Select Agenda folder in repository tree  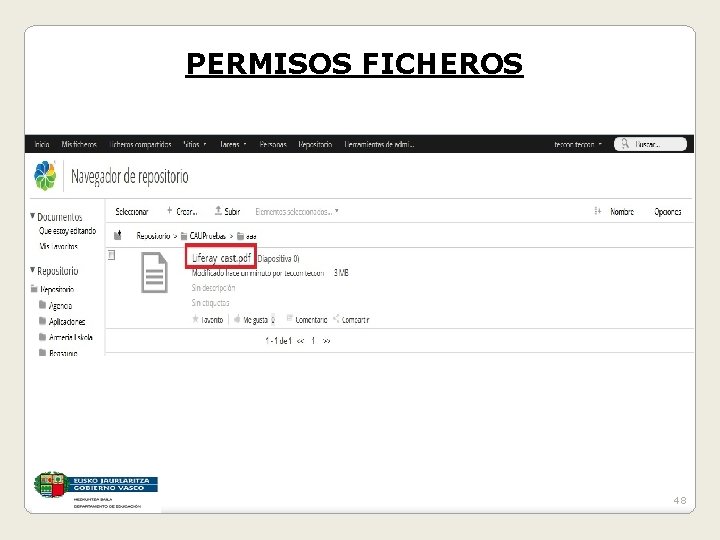point(60,305)
